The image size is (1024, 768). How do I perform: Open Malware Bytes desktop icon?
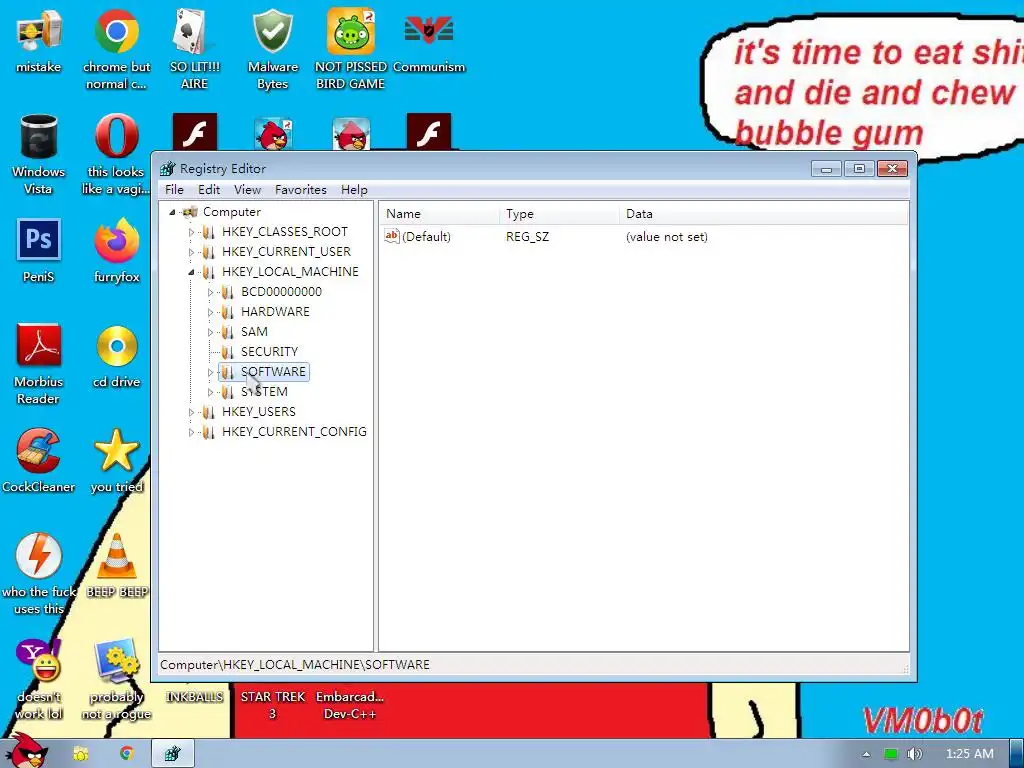click(272, 49)
